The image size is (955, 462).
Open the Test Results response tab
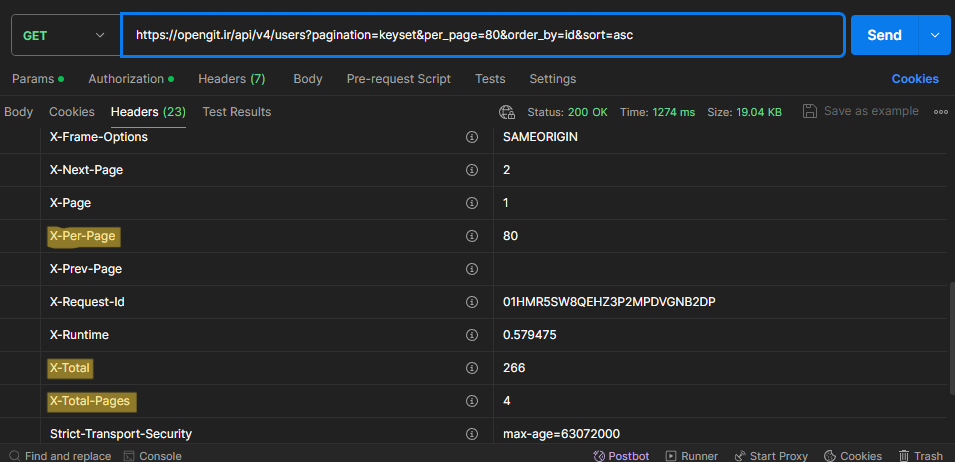tap(236, 112)
